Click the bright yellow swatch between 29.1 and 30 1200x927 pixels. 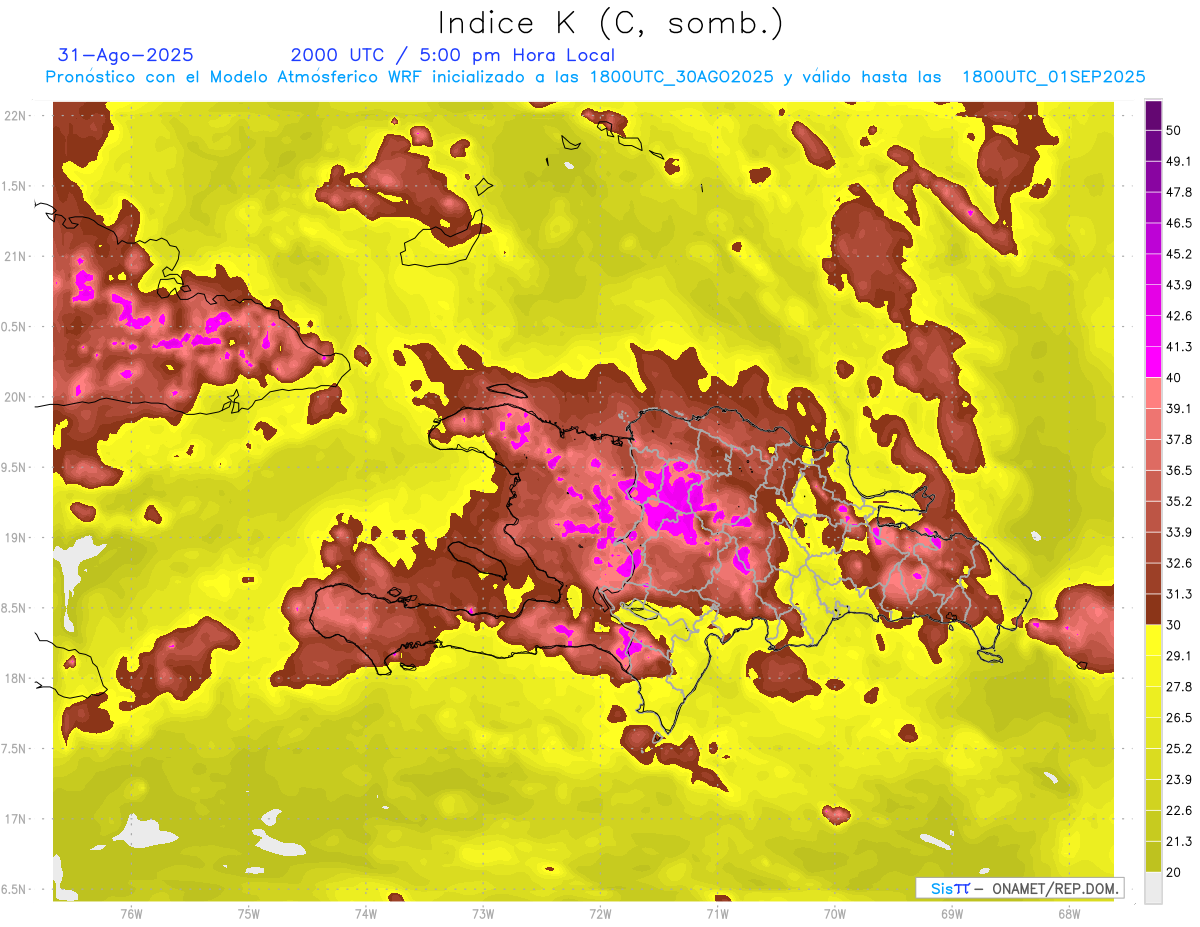pos(1153,640)
